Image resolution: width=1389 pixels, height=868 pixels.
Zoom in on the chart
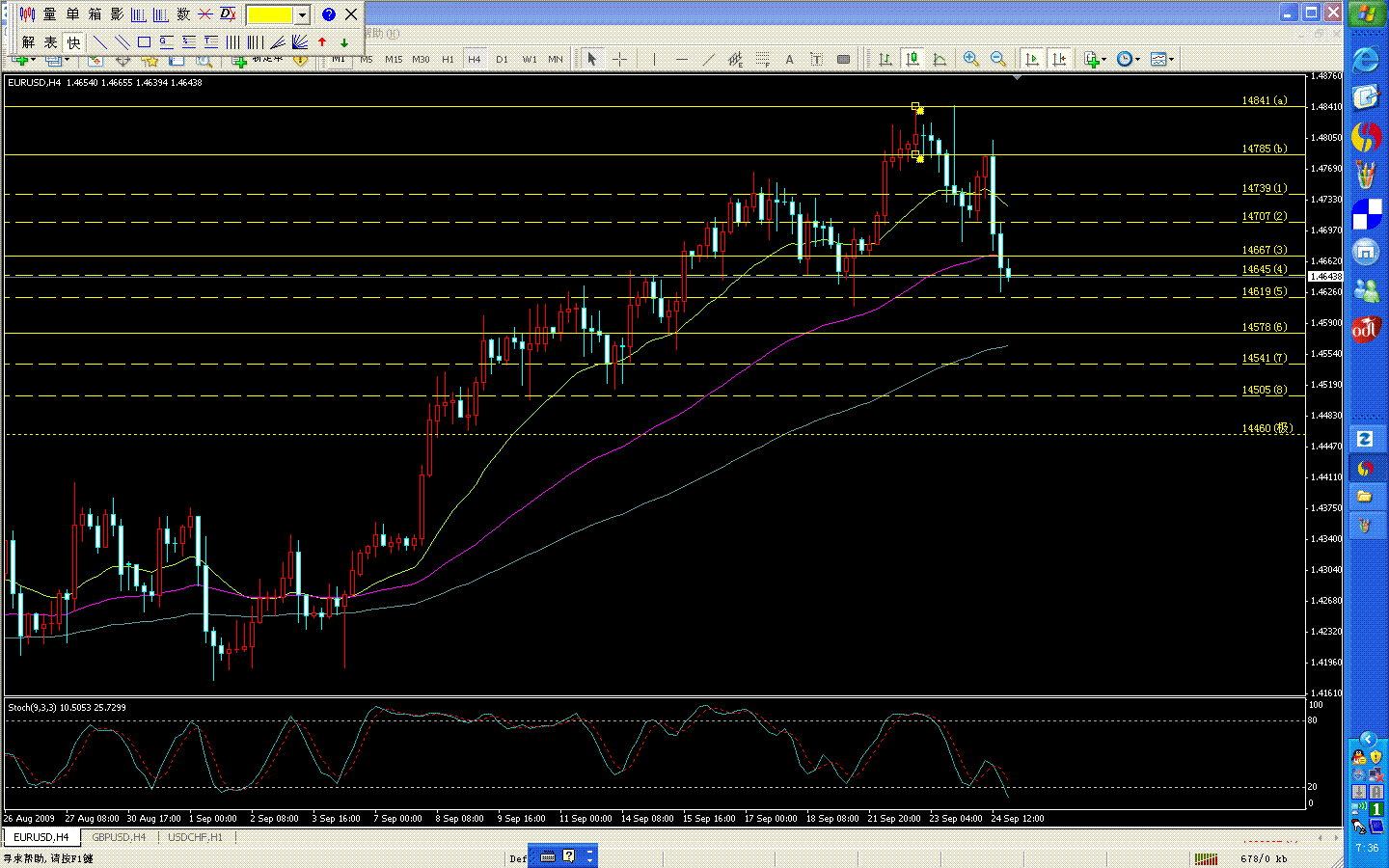[971, 60]
